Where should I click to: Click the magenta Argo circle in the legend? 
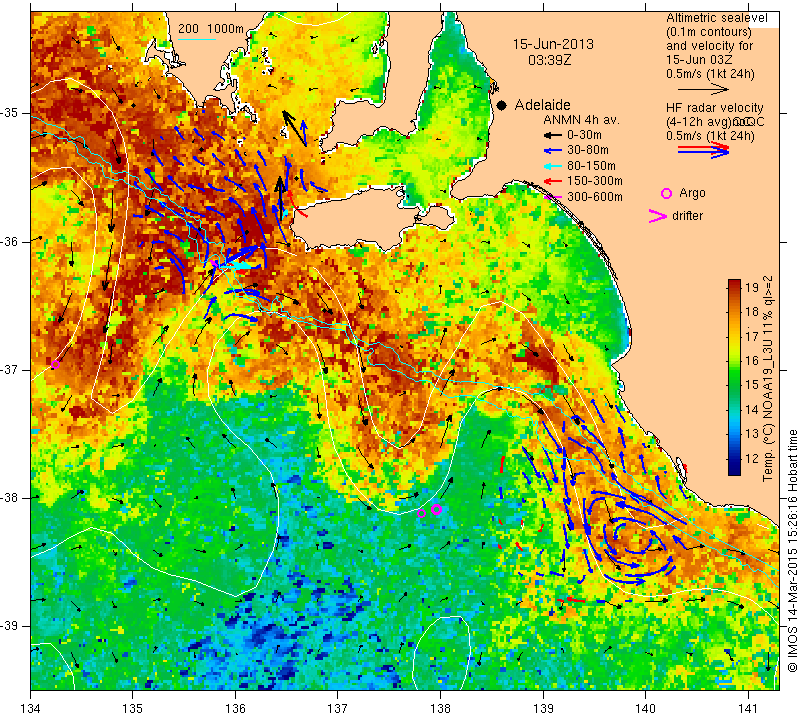pyautogui.click(x=666, y=193)
